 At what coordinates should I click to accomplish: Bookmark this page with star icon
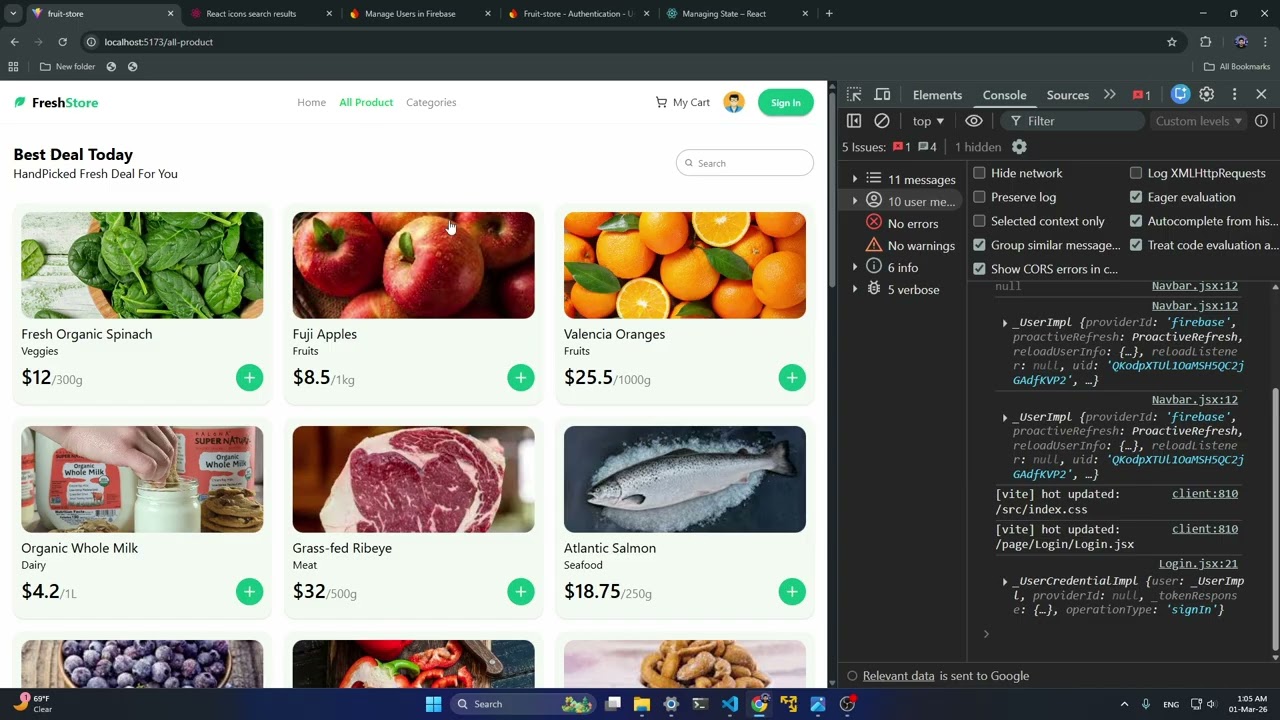pyautogui.click(x=1172, y=42)
